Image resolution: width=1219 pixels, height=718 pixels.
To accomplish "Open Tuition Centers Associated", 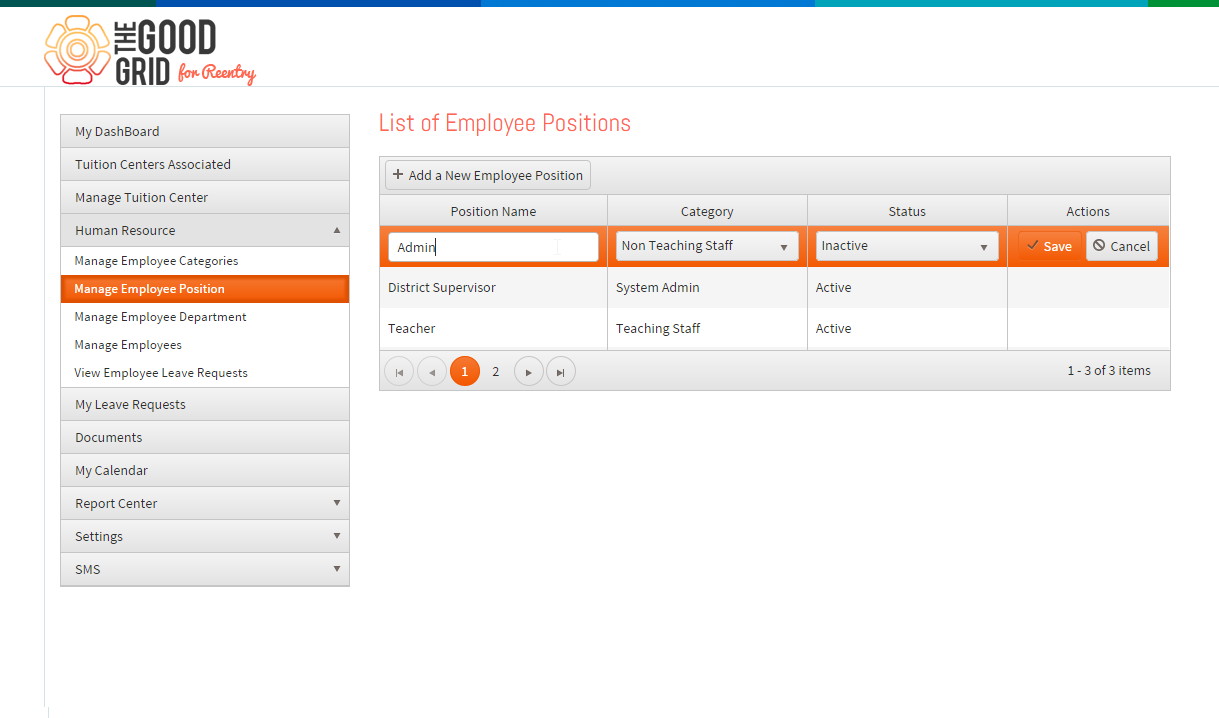I will click(x=205, y=164).
